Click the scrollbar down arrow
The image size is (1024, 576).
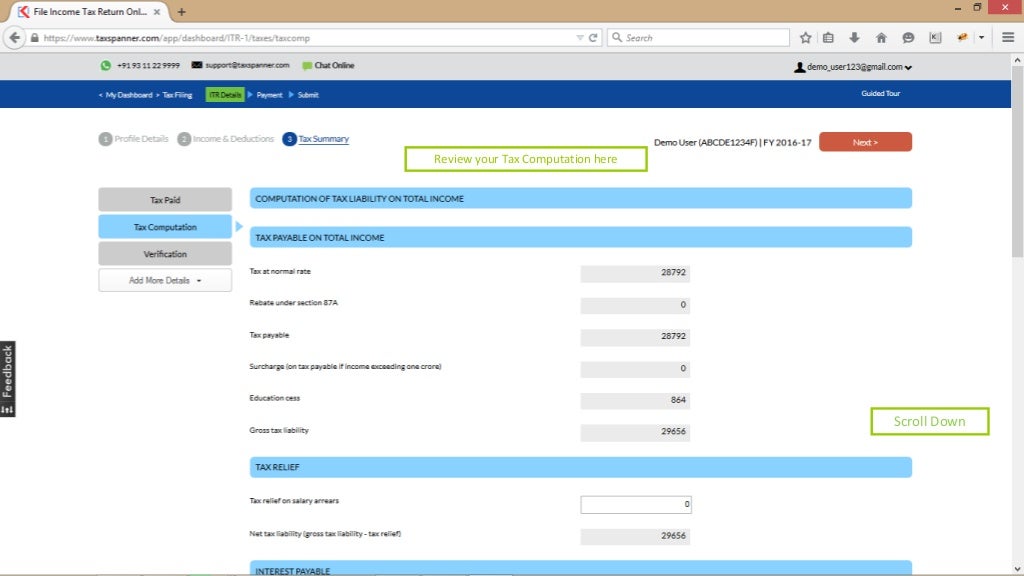(1017, 569)
